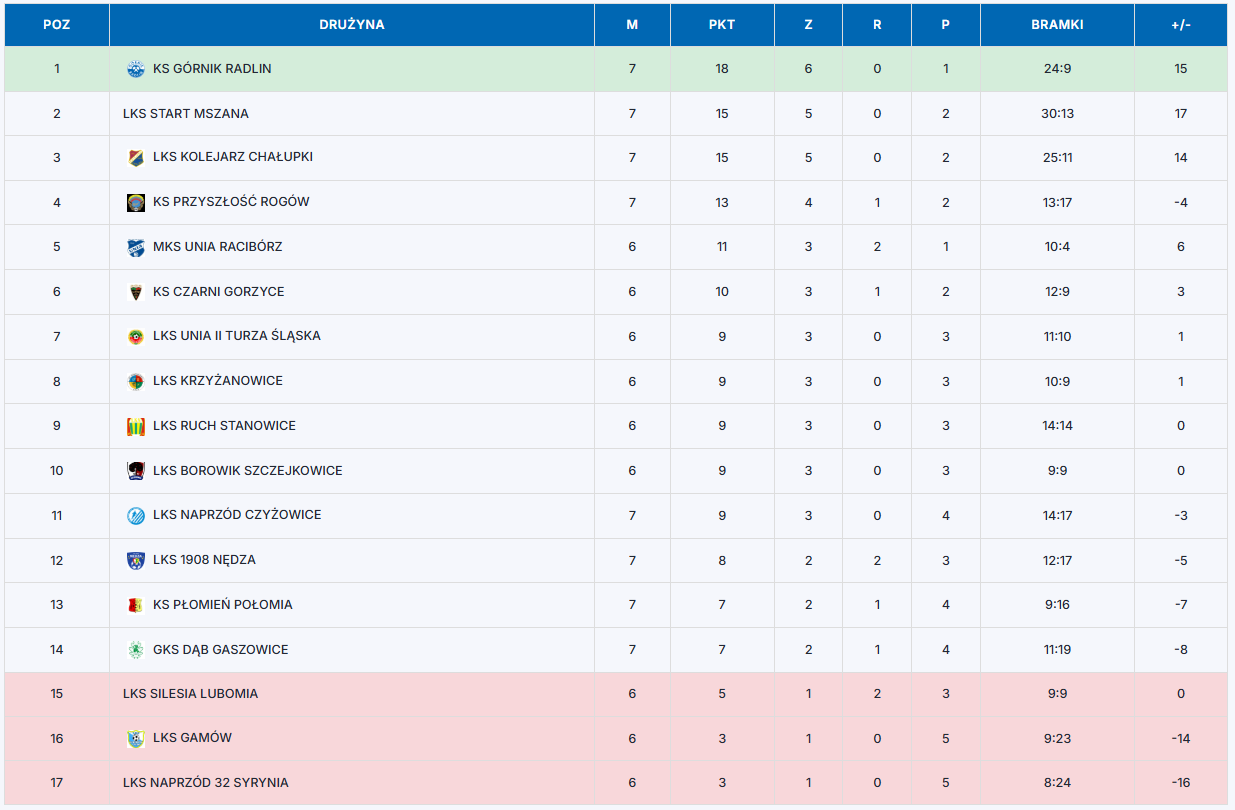
Task: Click the DRUŻYNA column header
Action: pyautogui.click(x=352, y=25)
